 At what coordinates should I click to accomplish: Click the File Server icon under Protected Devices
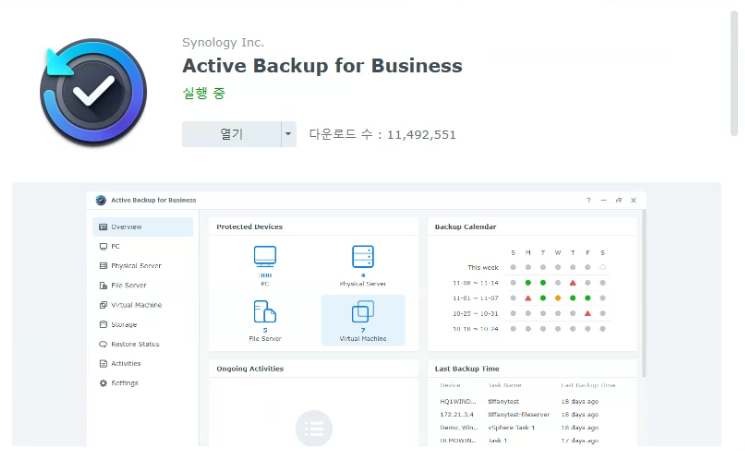pyautogui.click(x=265, y=312)
